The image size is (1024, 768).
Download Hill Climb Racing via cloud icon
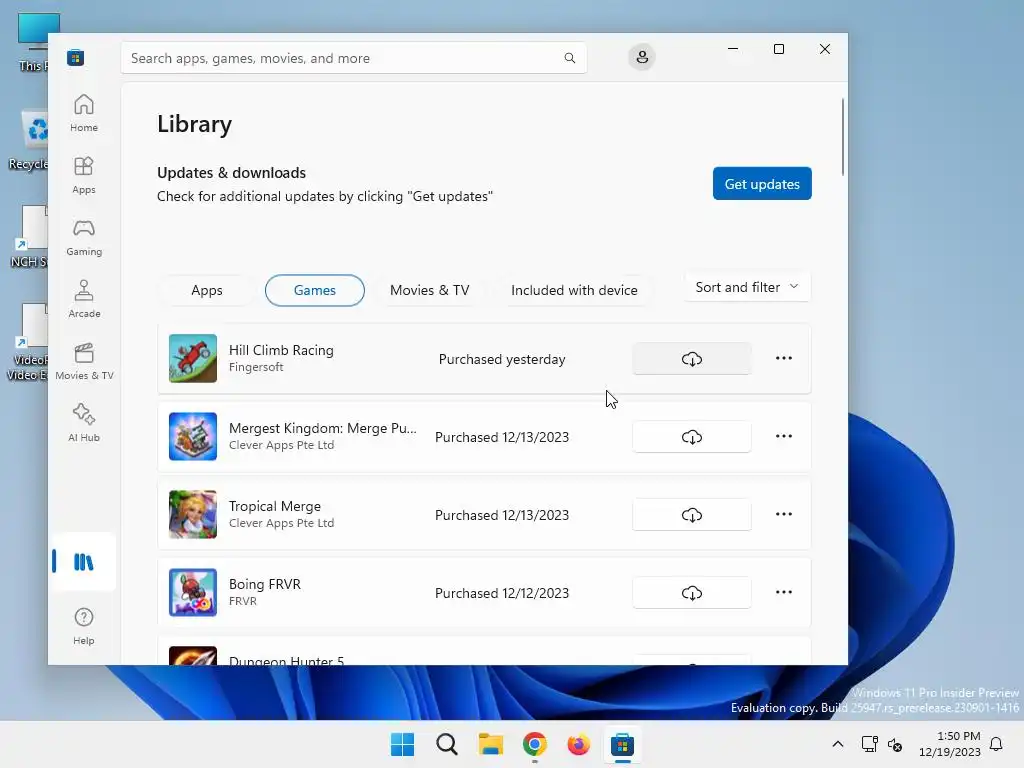coord(692,359)
